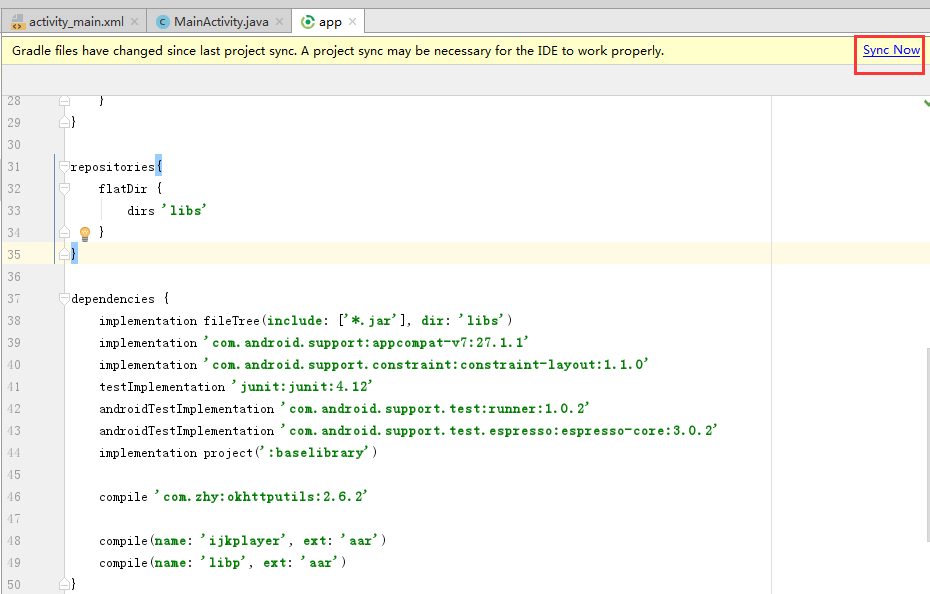Click the XML file icon on activity_main.xml tab

[18, 22]
